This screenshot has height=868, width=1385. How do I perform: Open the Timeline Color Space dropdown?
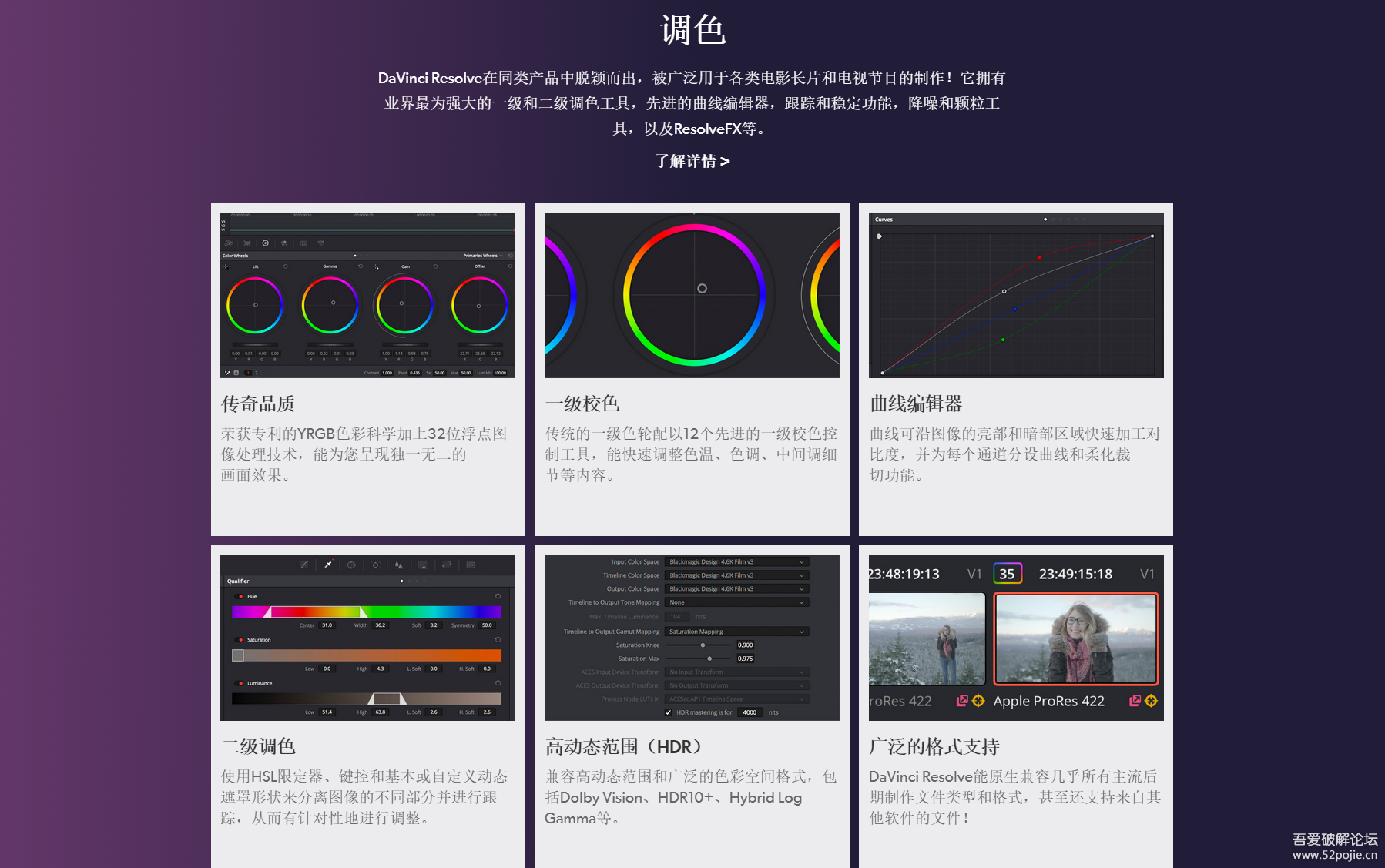(737, 575)
